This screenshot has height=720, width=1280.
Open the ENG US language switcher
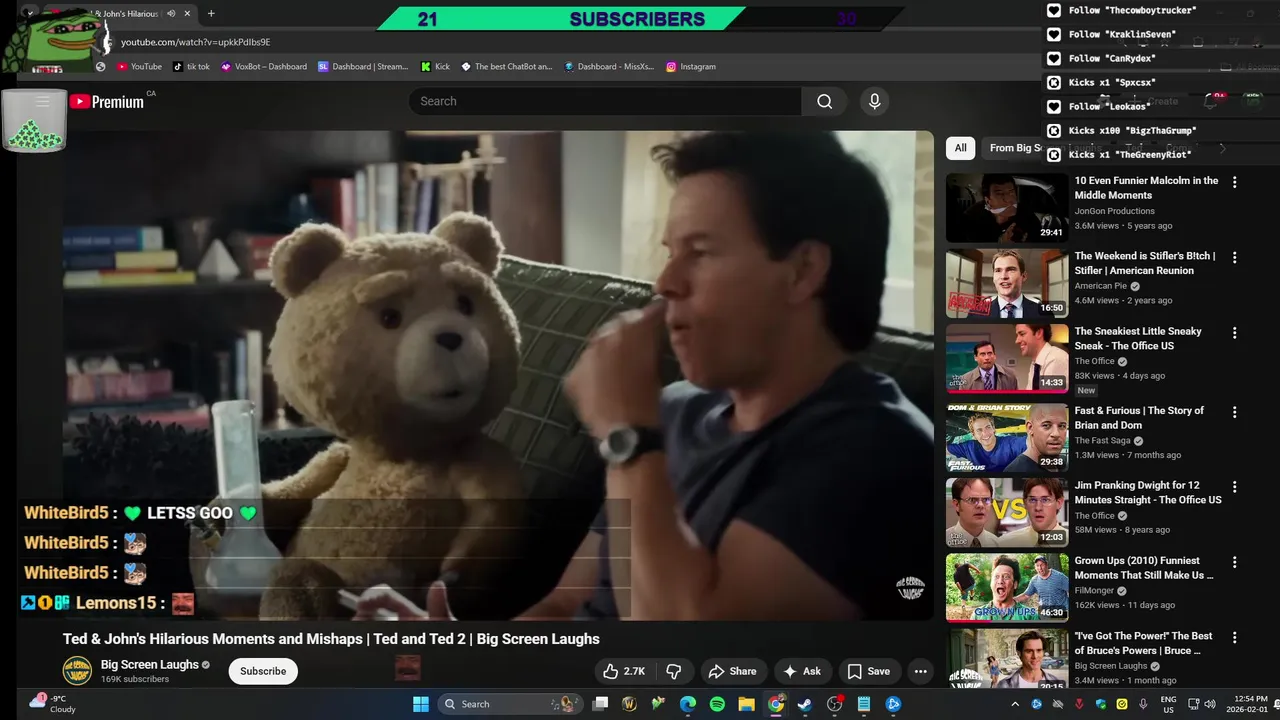(x=1168, y=704)
